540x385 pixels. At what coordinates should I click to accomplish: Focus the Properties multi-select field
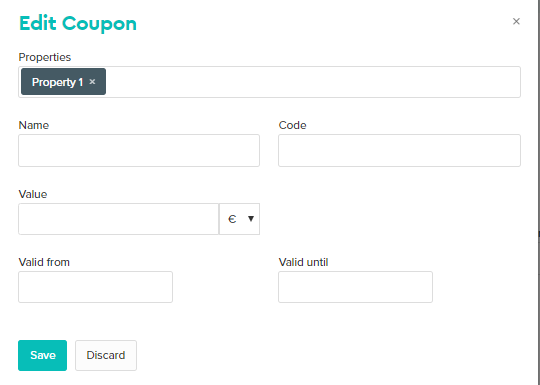click(x=269, y=82)
